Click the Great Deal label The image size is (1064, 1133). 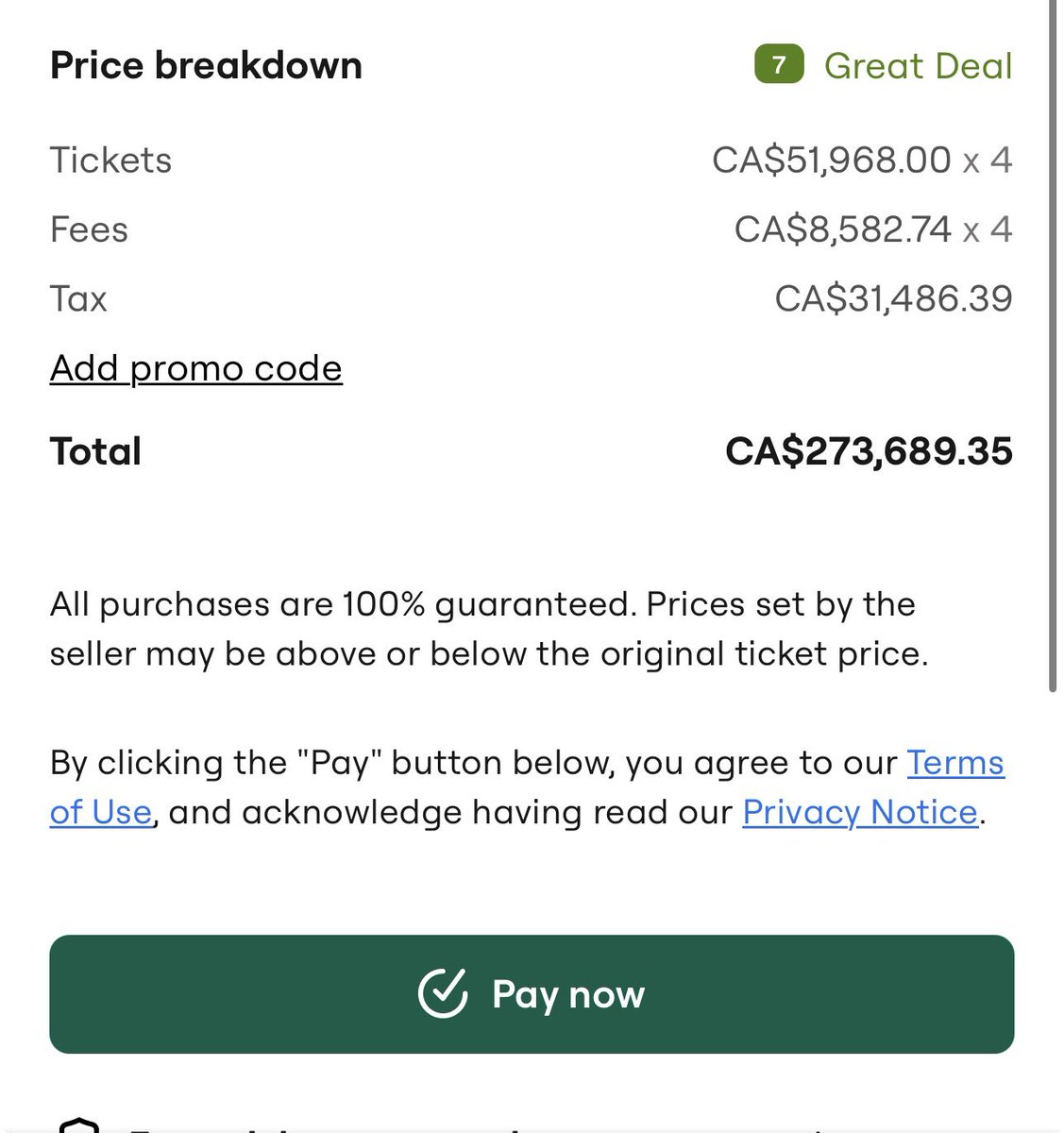[918, 66]
